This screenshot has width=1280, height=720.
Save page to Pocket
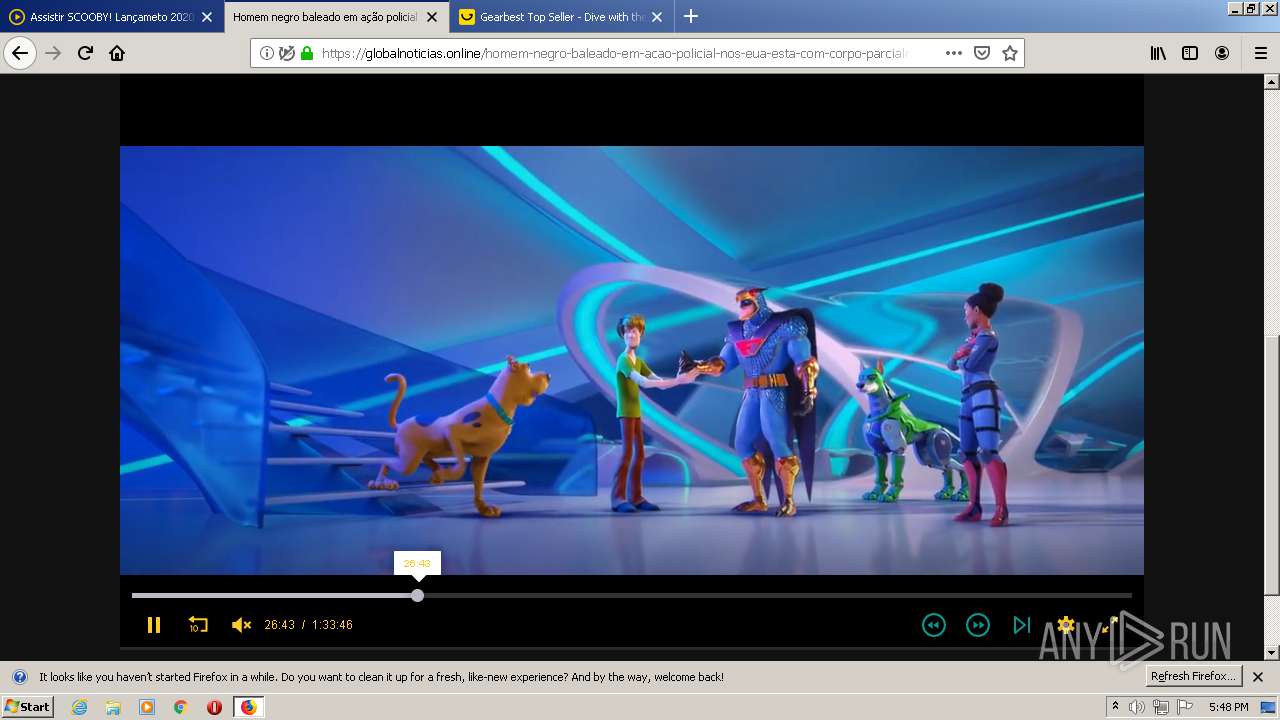982,53
